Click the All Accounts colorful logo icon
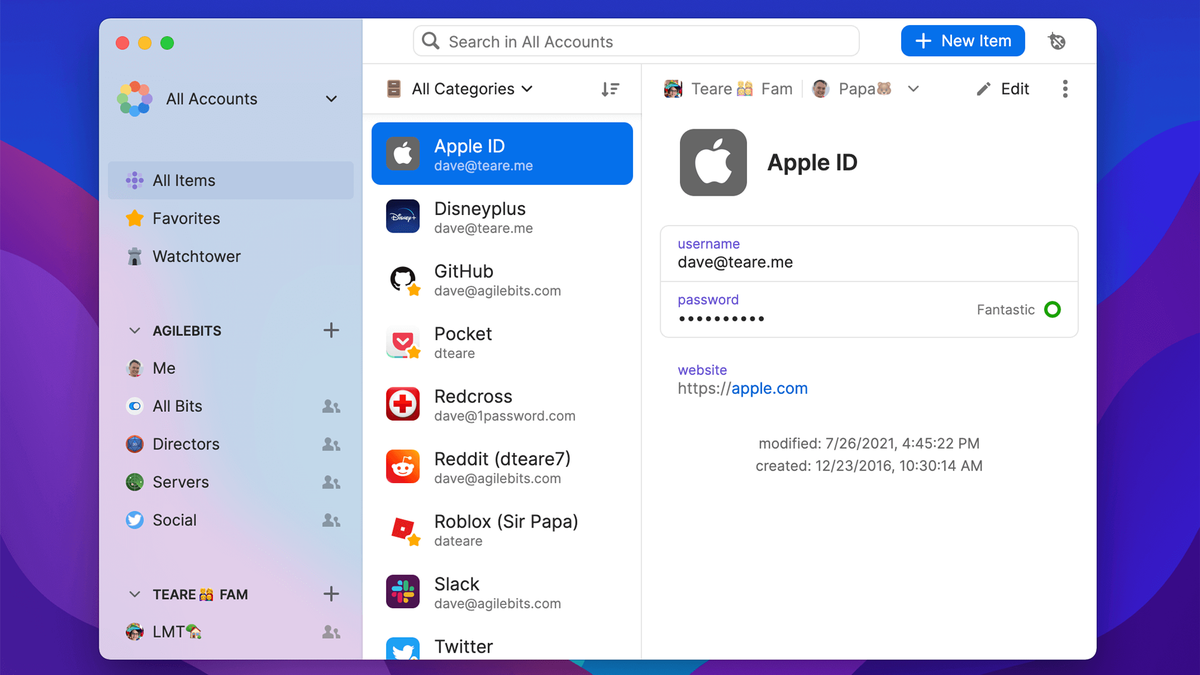The width and height of the screenshot is (1200, 675). pyautogui.click(x=134, y=98)
